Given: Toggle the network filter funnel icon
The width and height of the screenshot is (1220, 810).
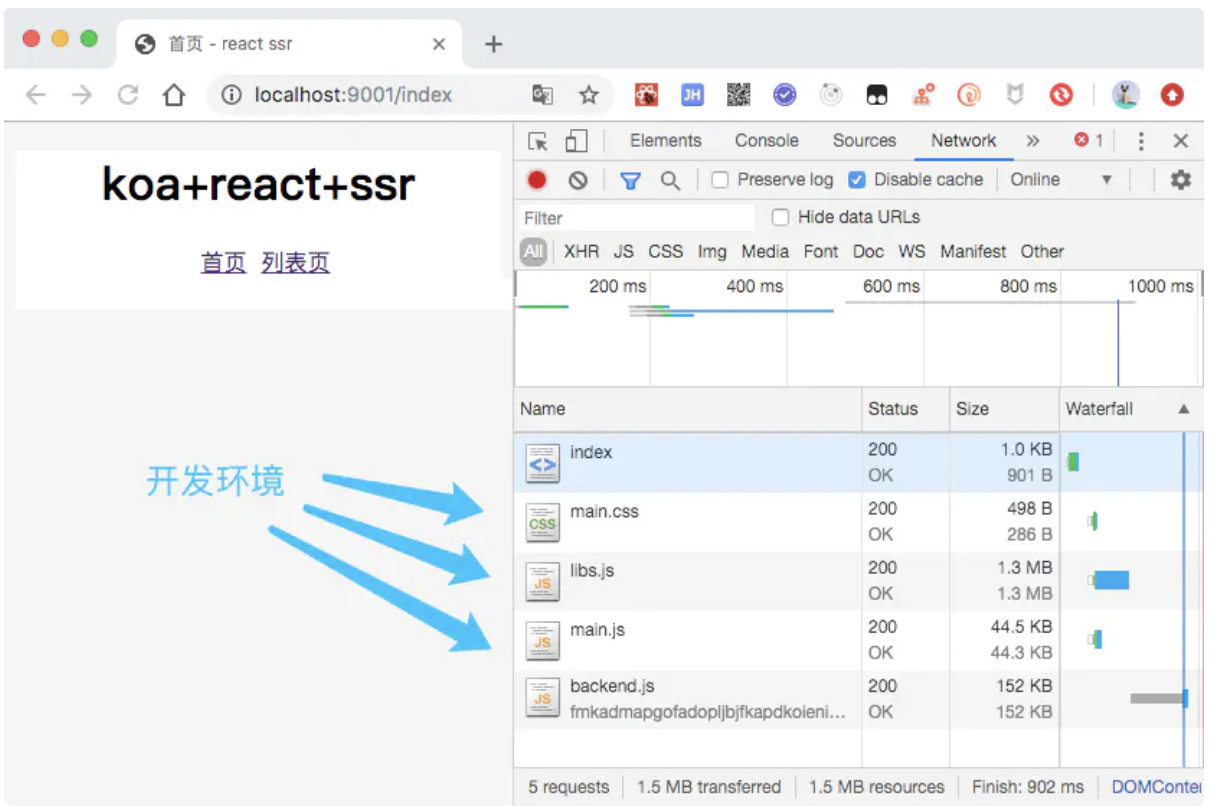Looking at the screenshot, I should (x=630, y=180).
